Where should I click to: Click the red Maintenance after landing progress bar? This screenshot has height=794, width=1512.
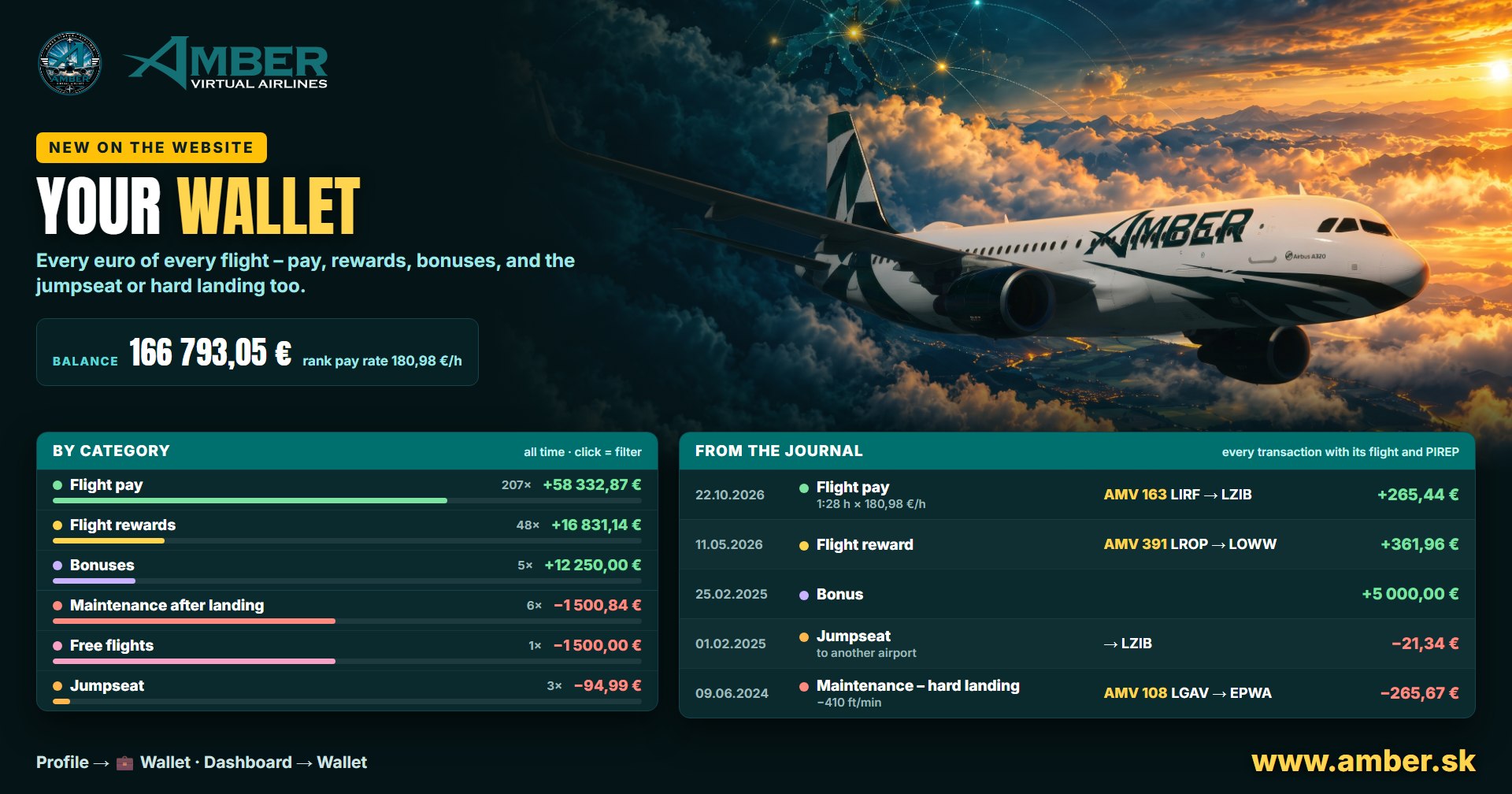coord(194,621)
